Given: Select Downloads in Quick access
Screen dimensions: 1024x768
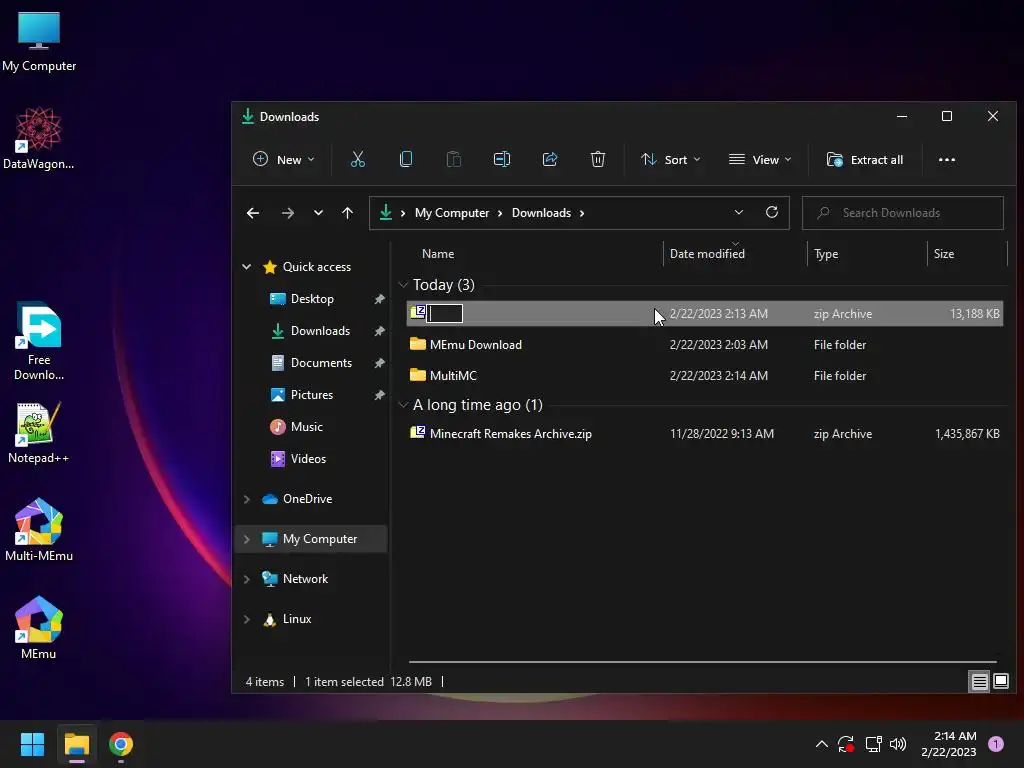Looking at the screenshot, I should click(320, 330).
